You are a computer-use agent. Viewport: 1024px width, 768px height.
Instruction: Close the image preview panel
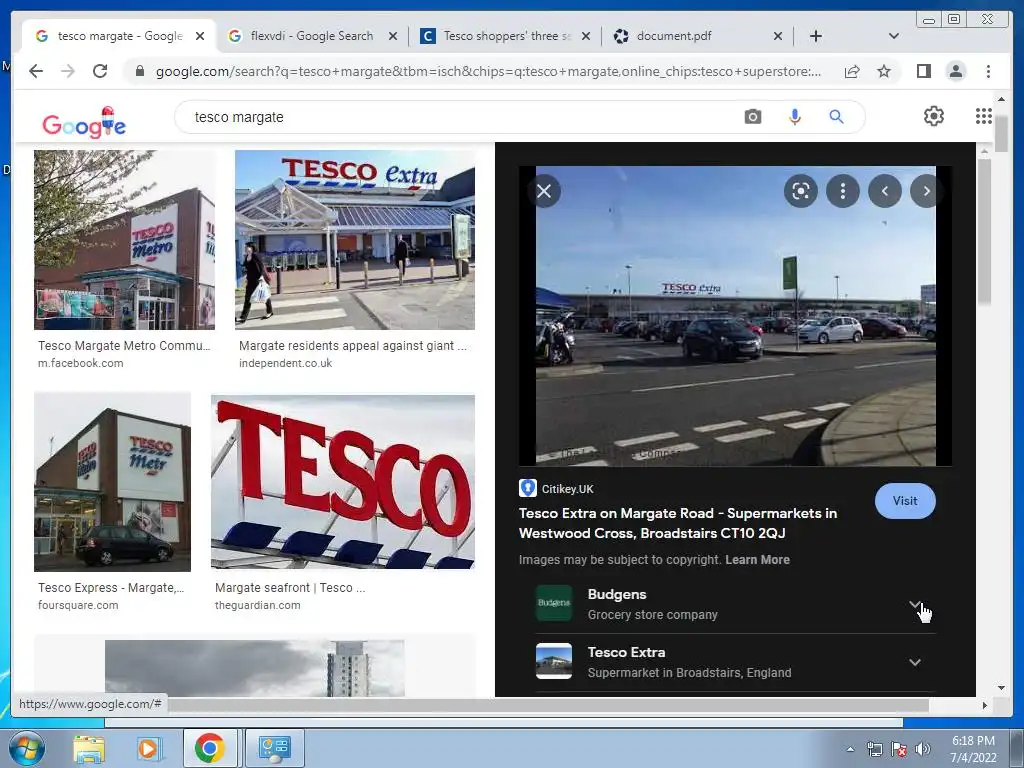(x=544, y=191)
